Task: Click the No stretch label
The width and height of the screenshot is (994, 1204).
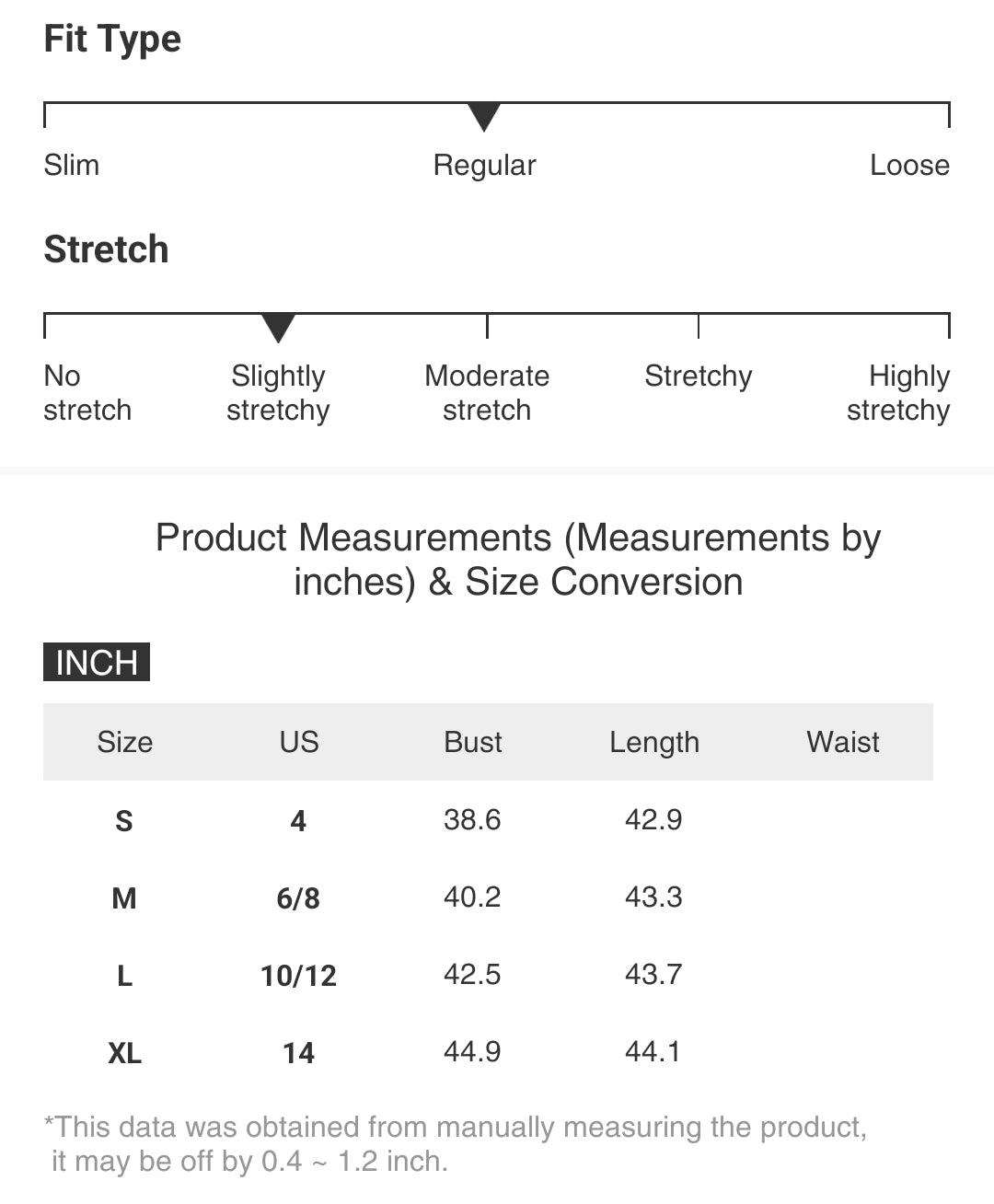Action: 87,393
